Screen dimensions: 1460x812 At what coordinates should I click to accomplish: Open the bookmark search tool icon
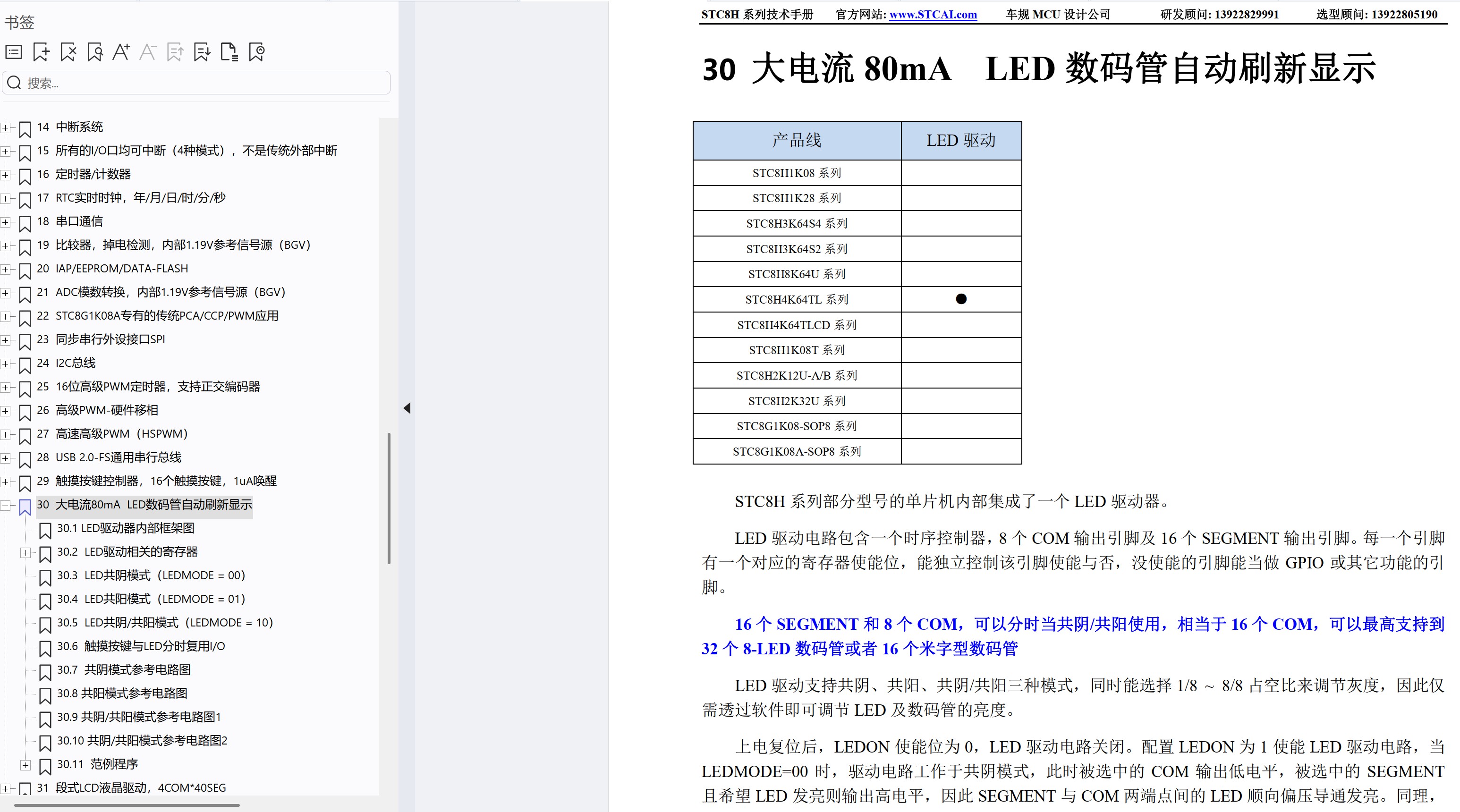click(94, 51)
